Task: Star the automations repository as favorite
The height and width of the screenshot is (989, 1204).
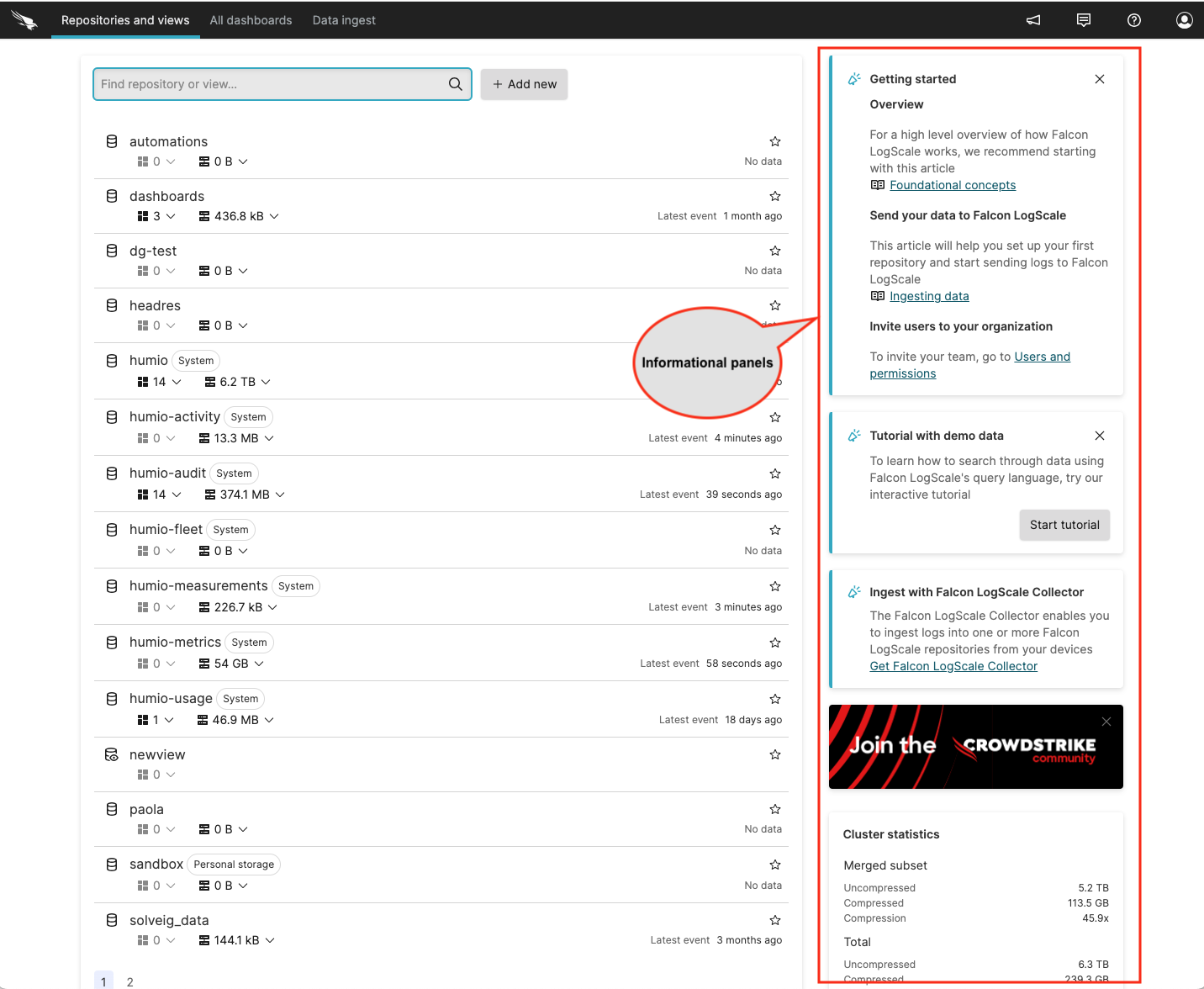Action: coord(775,141)
